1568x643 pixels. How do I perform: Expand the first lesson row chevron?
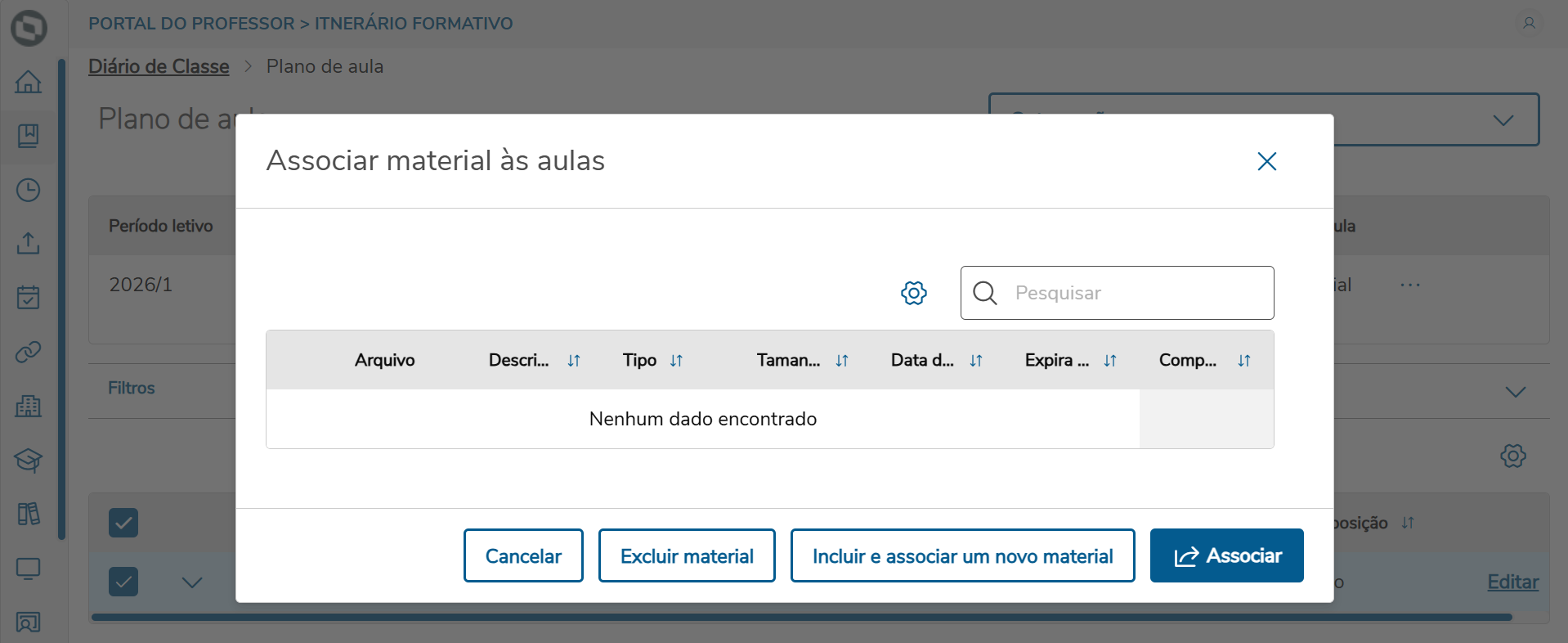point(192,582)
